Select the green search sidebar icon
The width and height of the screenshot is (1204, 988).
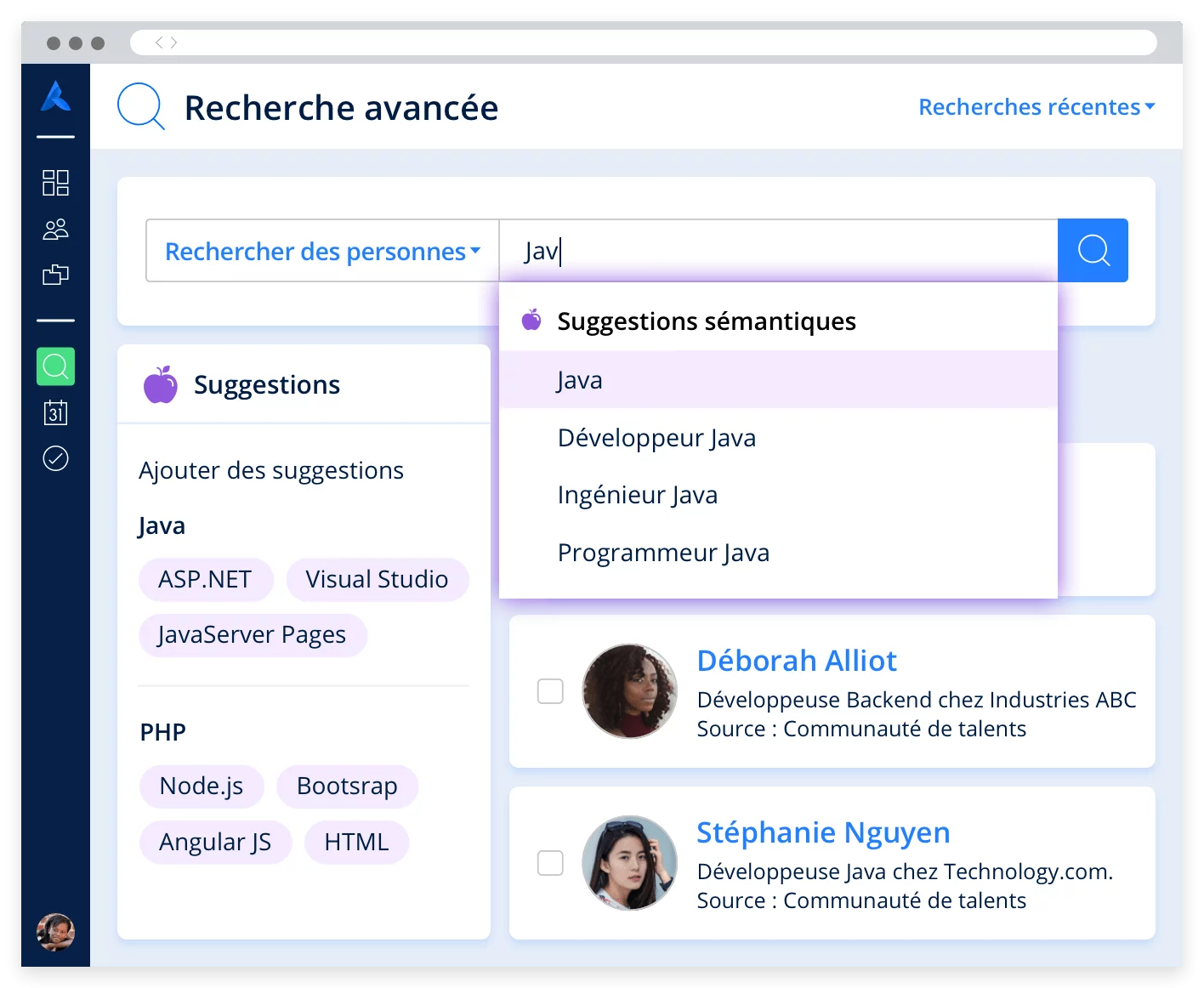tap(55, 366)
